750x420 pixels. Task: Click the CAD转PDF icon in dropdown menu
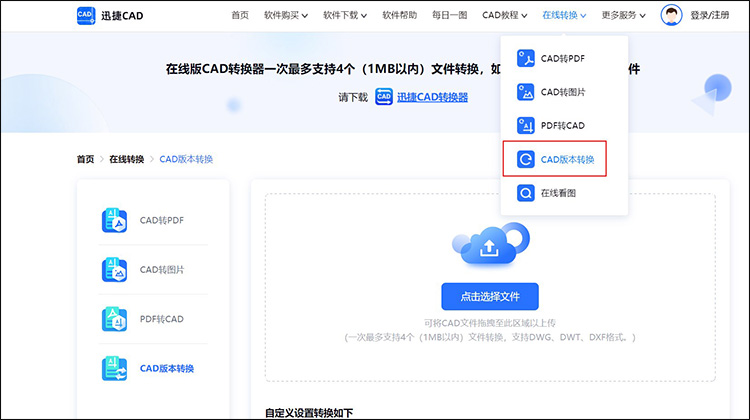(x=526, y=59)
